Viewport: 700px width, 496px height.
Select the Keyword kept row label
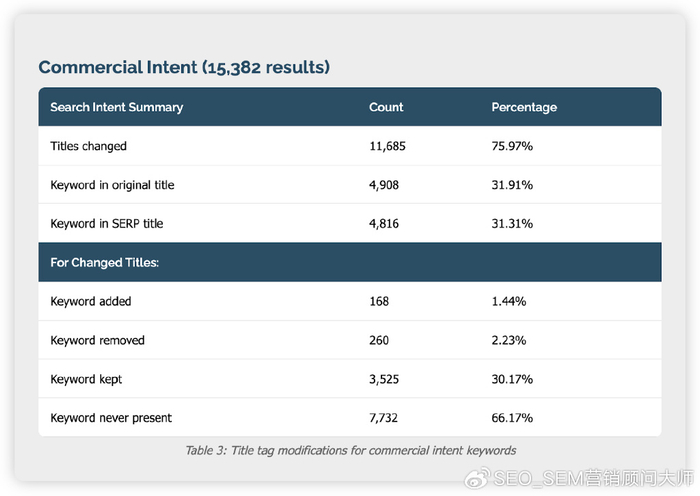pos(87,379)
